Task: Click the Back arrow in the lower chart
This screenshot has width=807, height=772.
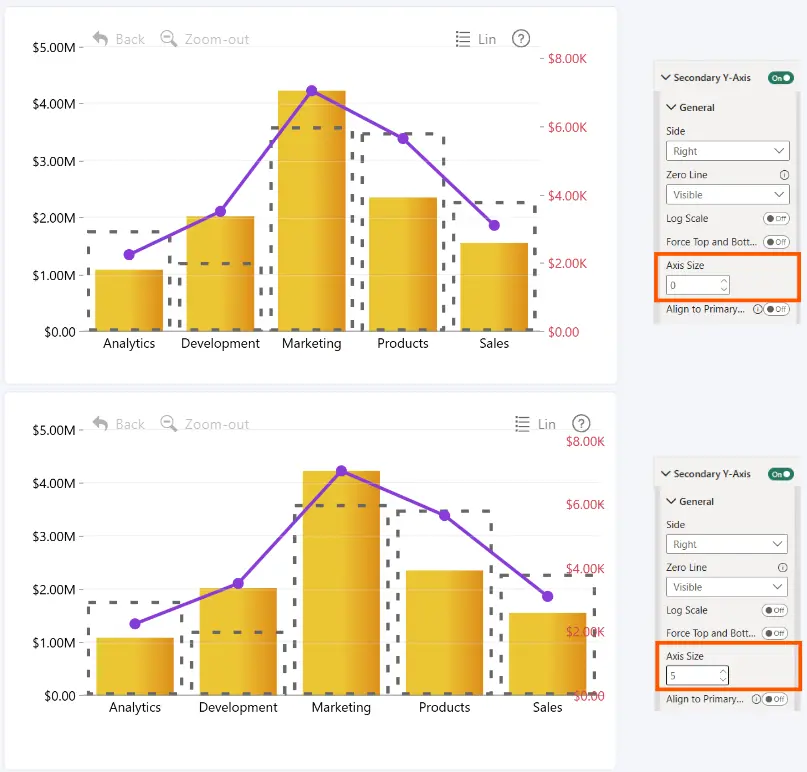Action: click(100, 424)
